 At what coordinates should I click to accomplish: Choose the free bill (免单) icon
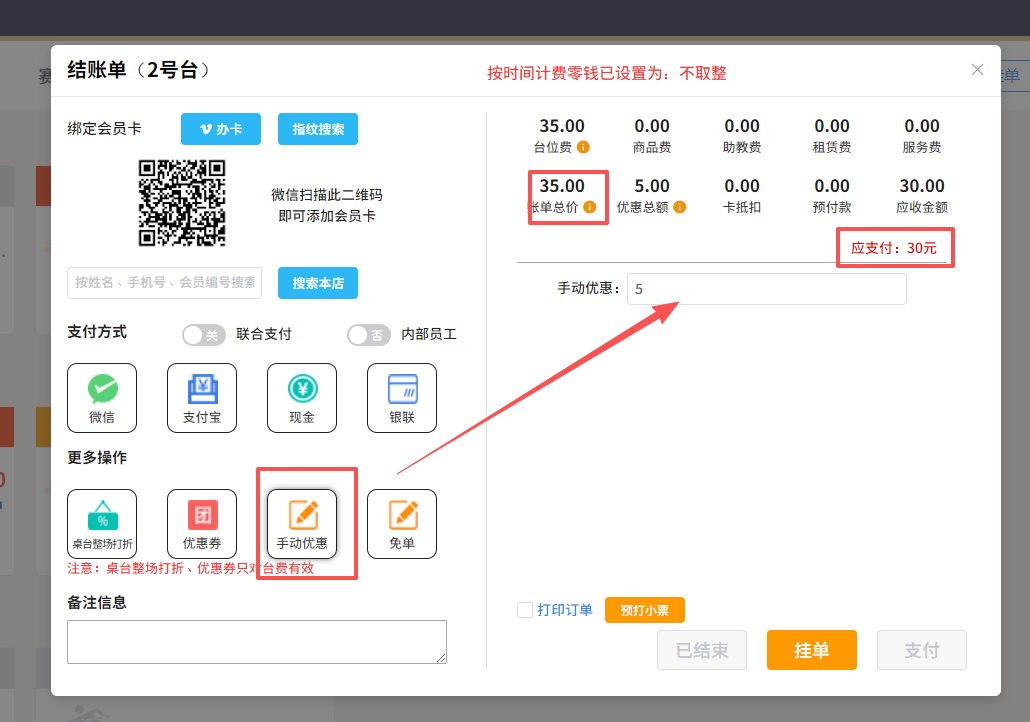coord(402,523)
